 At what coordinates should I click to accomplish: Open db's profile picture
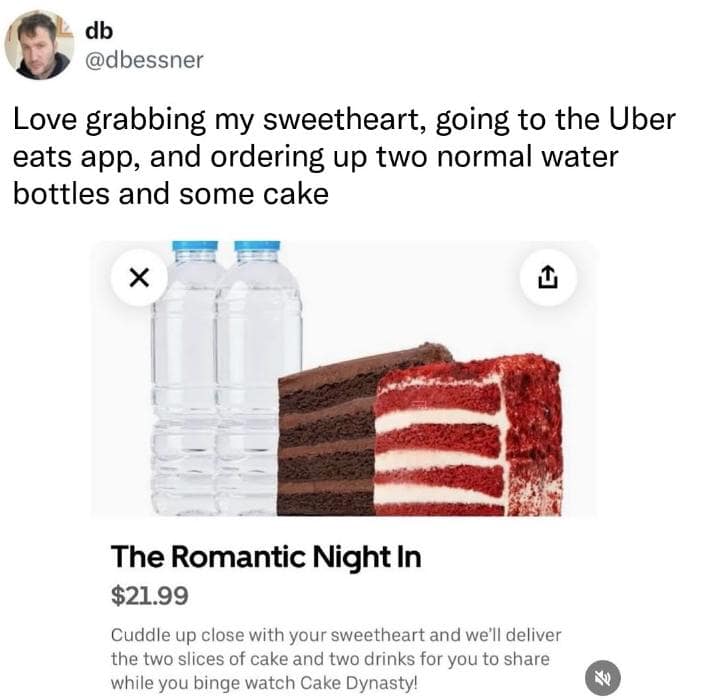tap(39, 46)
